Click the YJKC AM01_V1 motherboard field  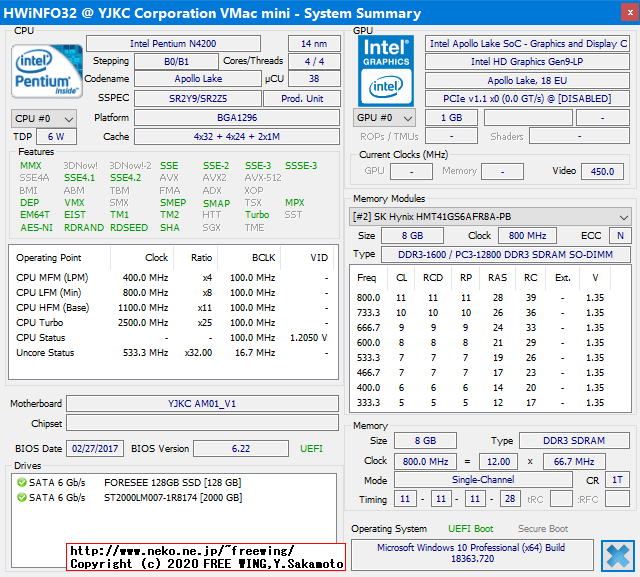click(202, 404)
